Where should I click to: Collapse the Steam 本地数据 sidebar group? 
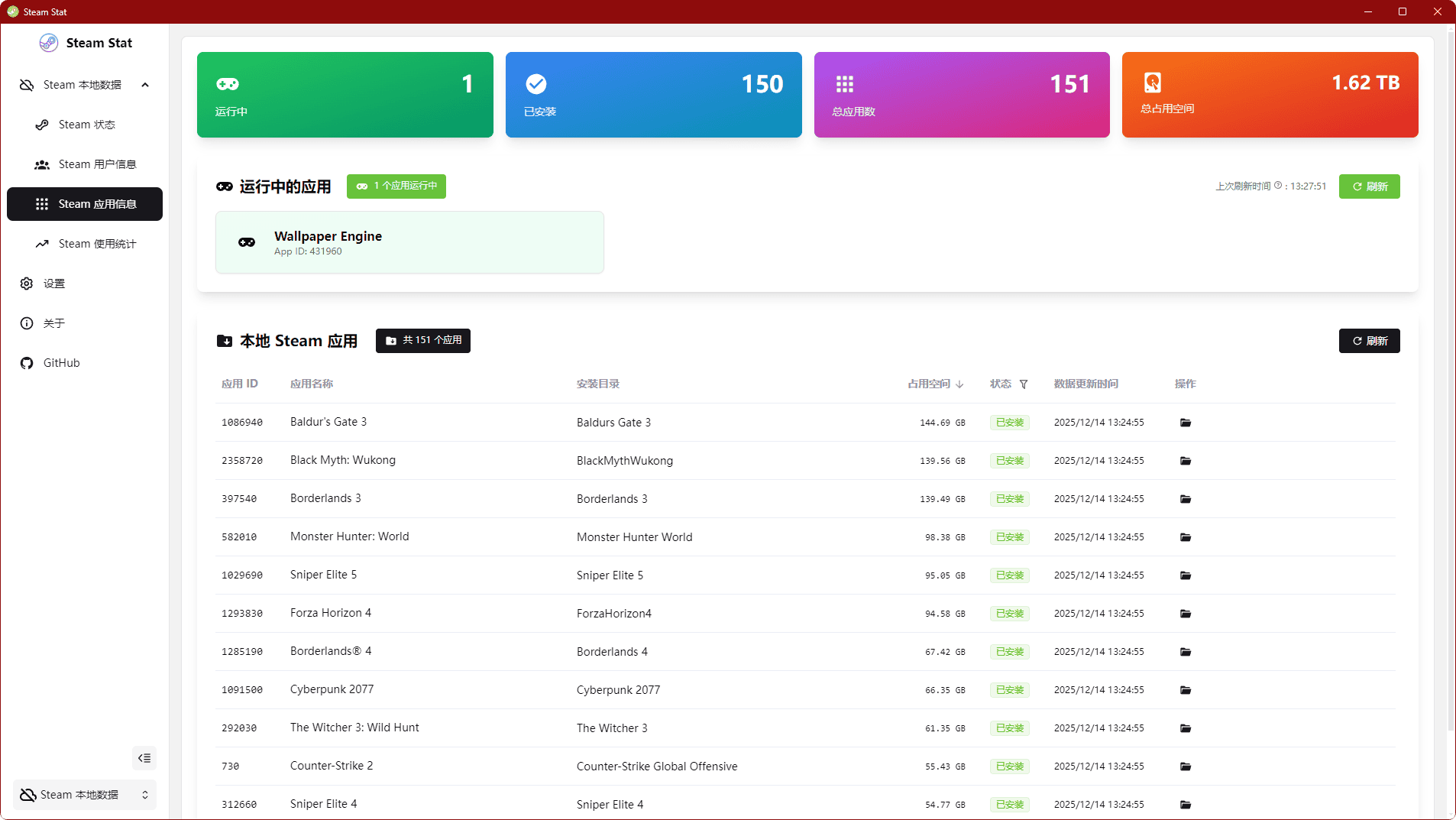click(x=145, y=85)
